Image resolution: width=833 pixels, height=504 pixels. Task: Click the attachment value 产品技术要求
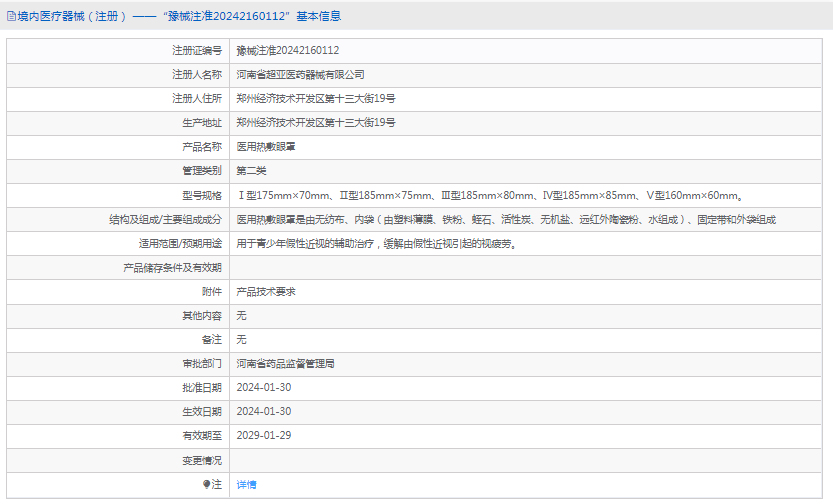(265, 292)
